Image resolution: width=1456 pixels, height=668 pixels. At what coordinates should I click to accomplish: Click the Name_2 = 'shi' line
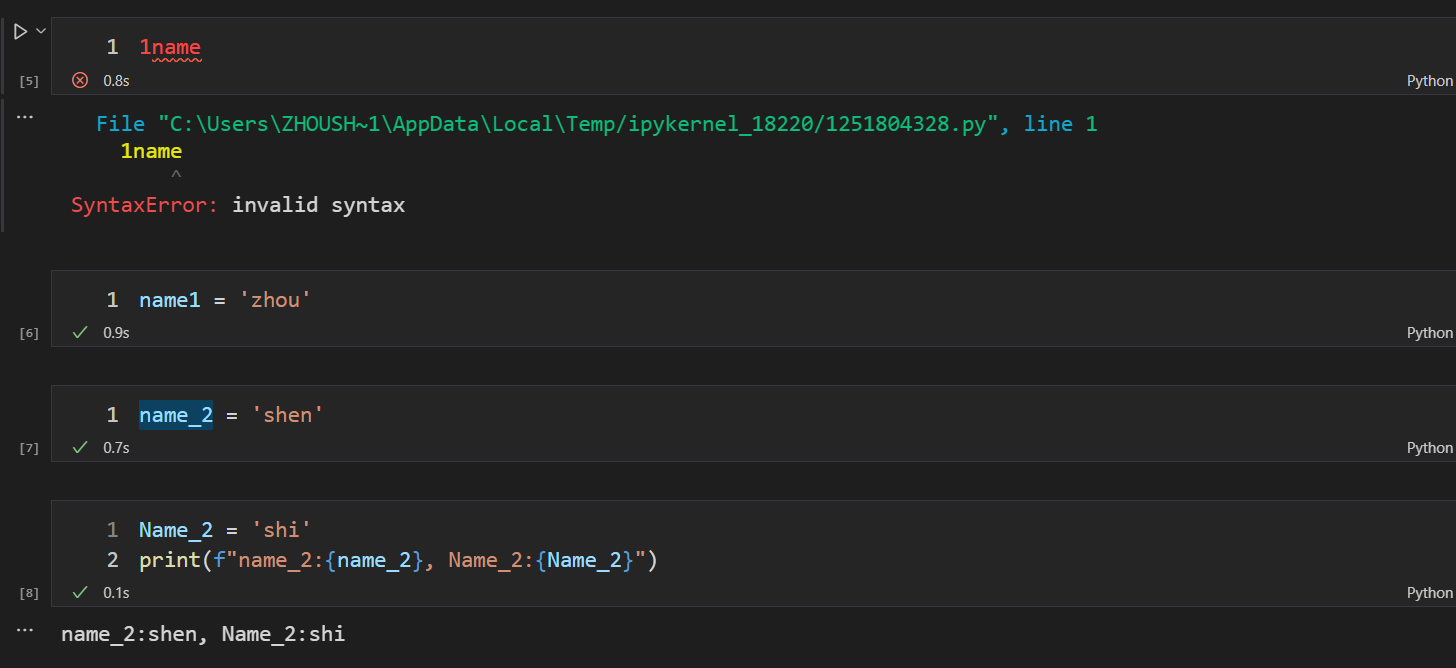coord(225,529)
